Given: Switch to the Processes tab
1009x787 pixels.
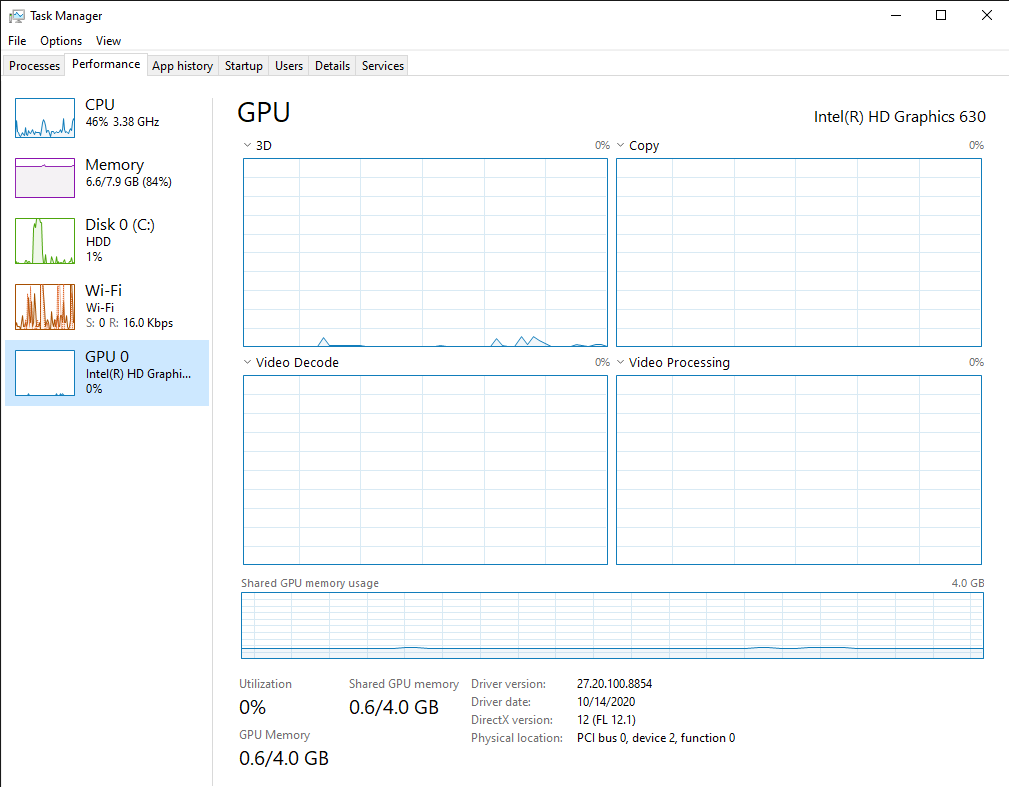Looking at the screenshot, I should [34, 66].
